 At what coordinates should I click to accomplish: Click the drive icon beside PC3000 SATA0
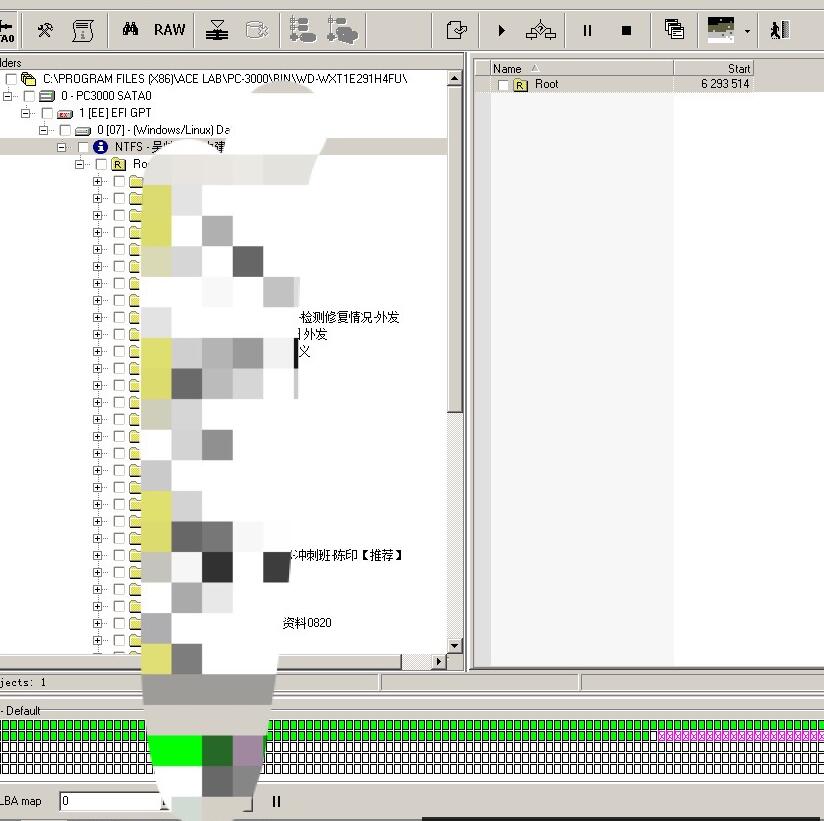47,96
